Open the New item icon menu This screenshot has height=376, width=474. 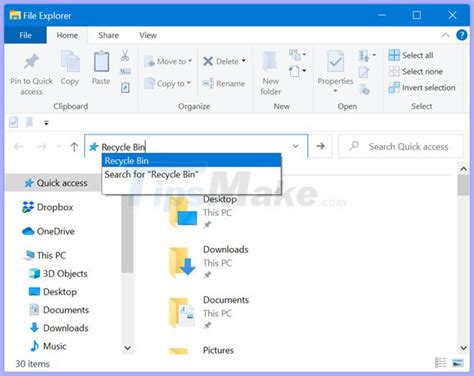point(297,54)
